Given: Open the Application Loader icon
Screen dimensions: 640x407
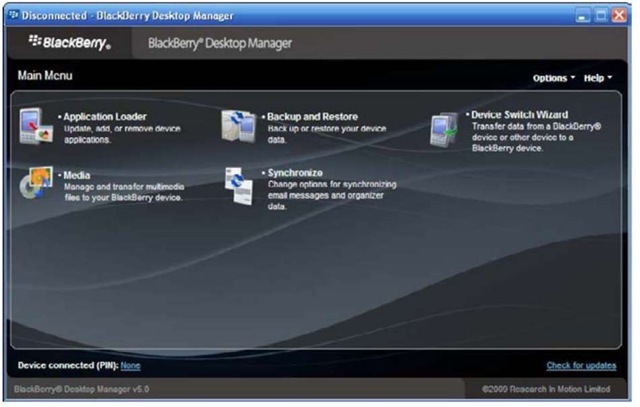Looking at the screenshot, I should pos(36,126).
